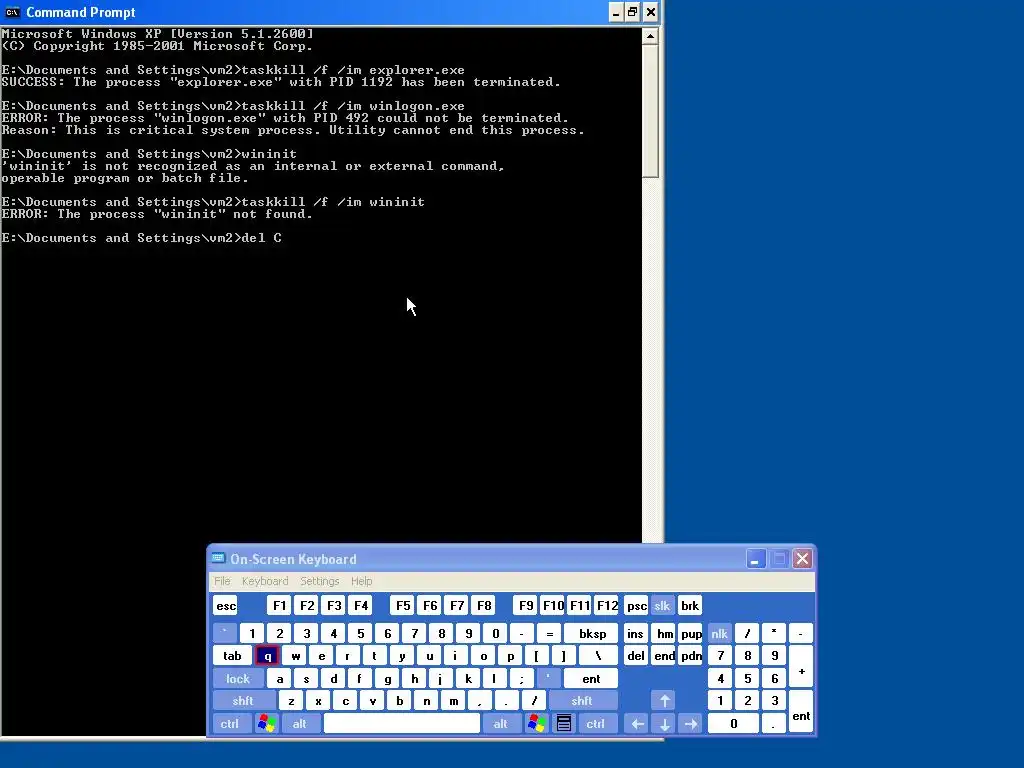This screenshot has height=768, width=1024.
Task: Click the F12 key
Action: pos(607,605)
